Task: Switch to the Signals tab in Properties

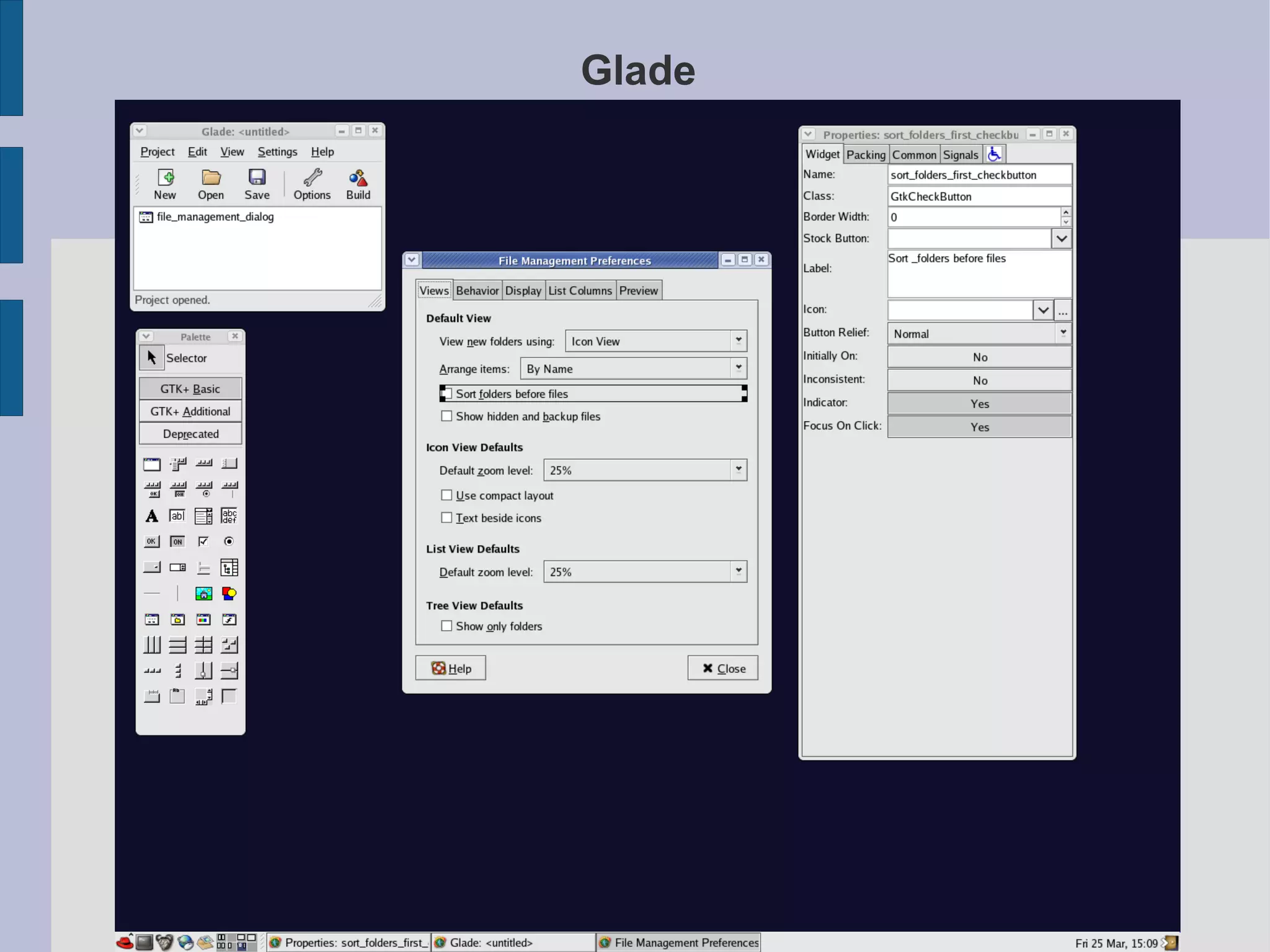Action: (x=961, y=155)
